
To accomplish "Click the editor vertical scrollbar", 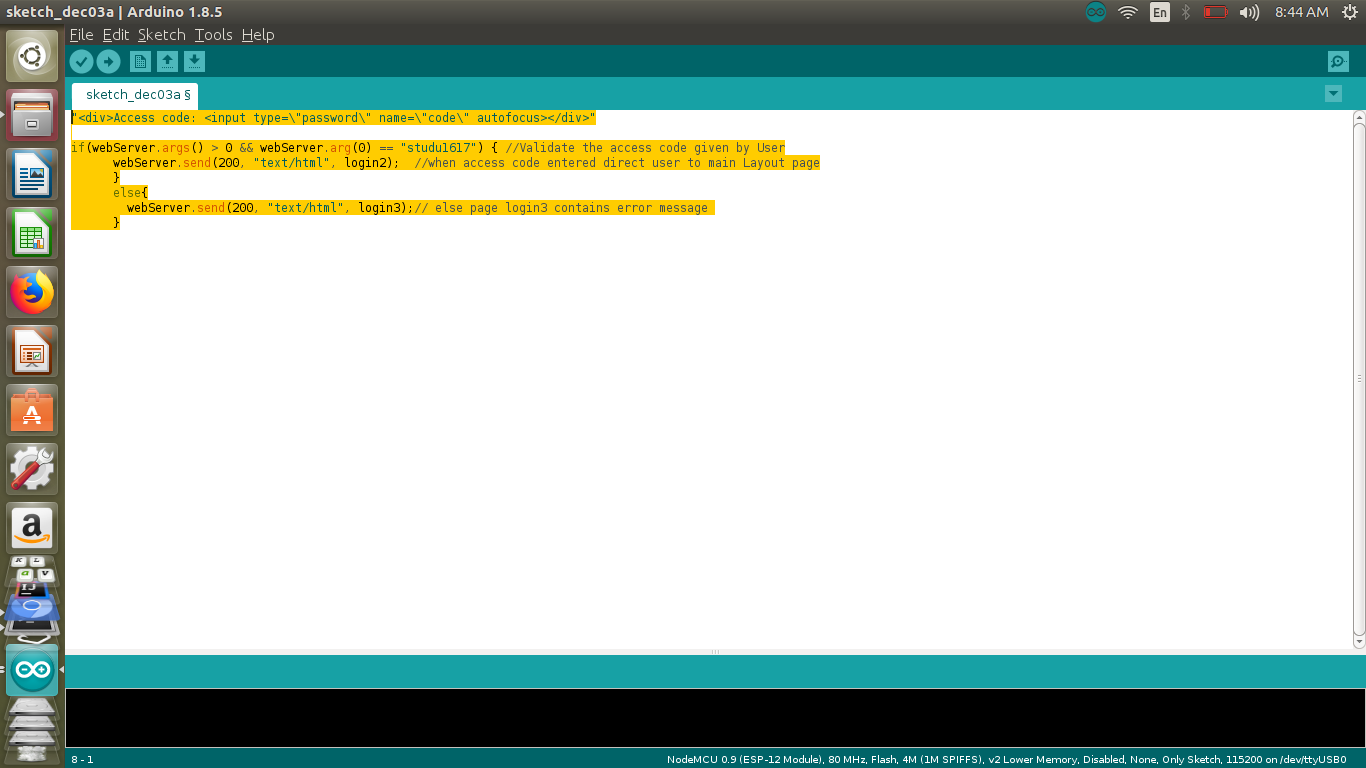I will [1359, 379].
